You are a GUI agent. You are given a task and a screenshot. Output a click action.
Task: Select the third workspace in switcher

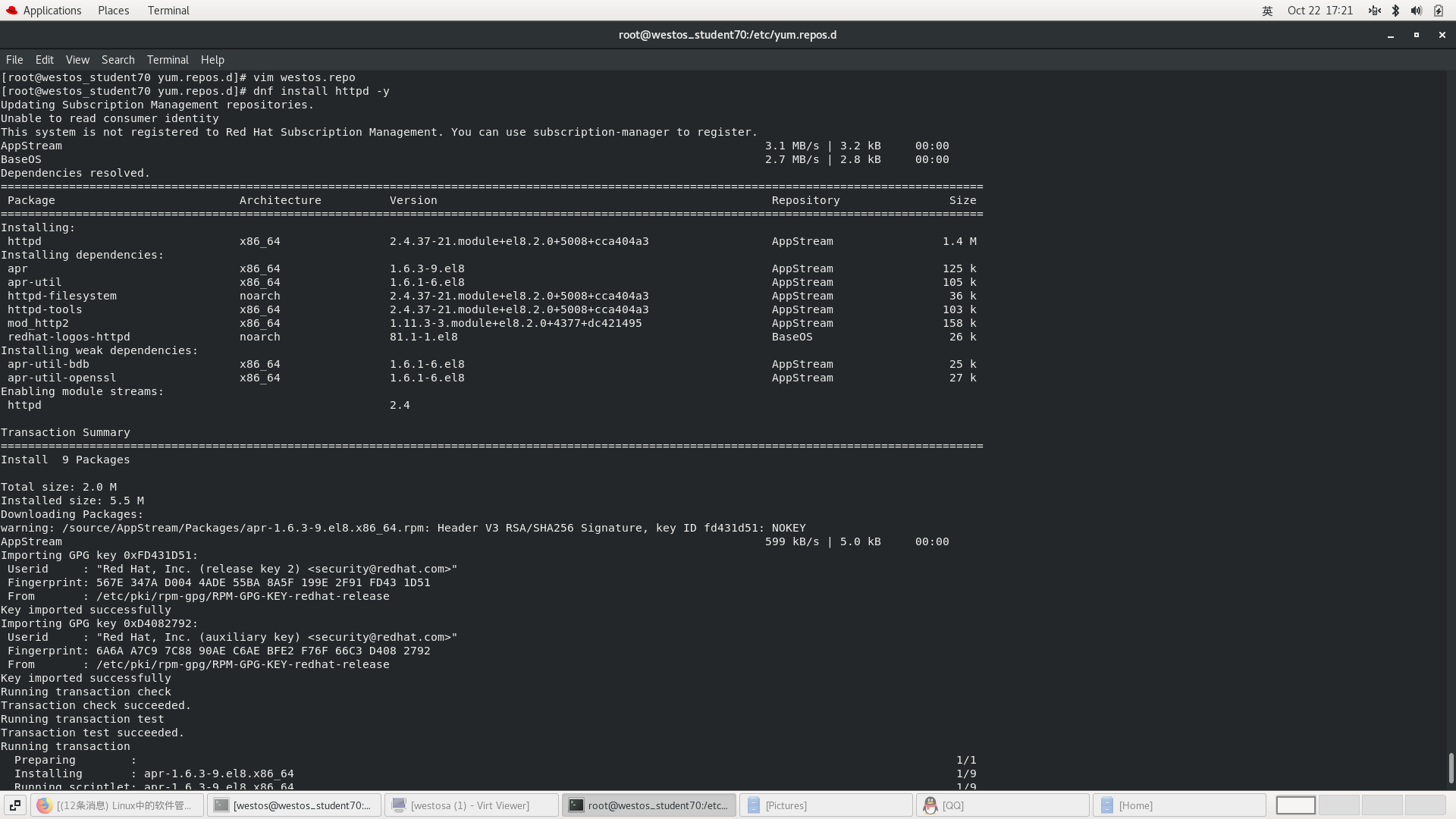point(1382,805)
